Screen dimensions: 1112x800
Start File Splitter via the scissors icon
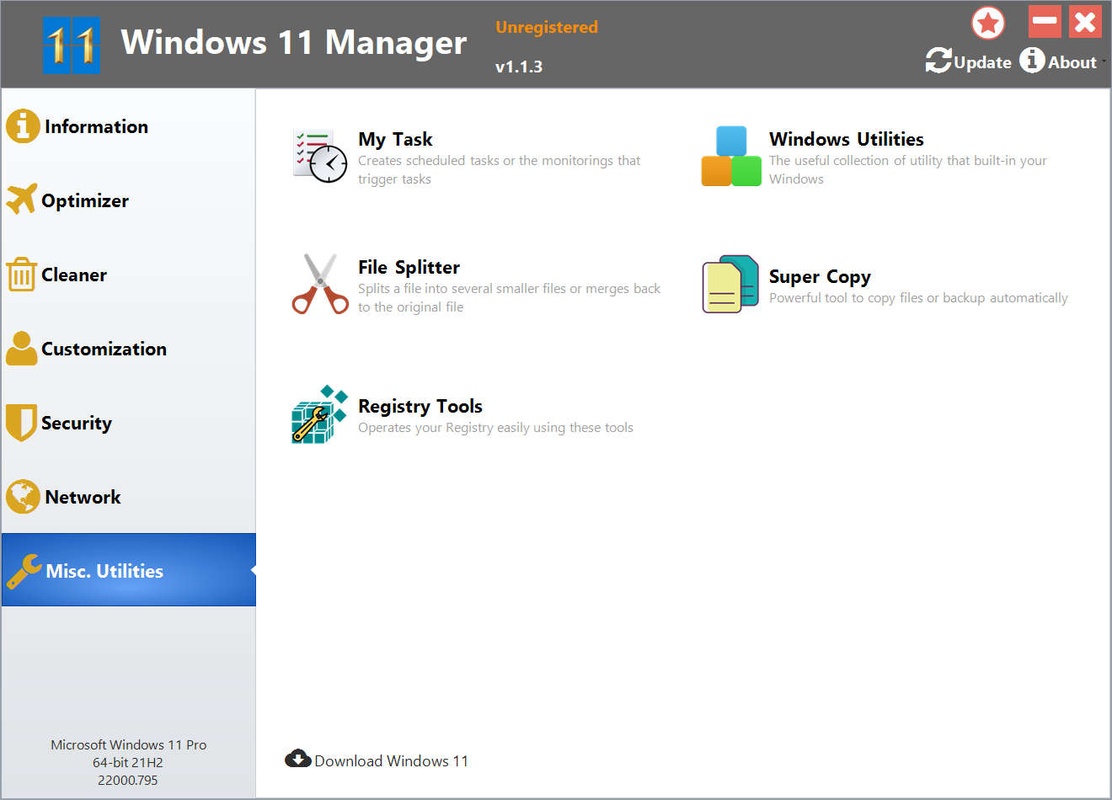320,284
